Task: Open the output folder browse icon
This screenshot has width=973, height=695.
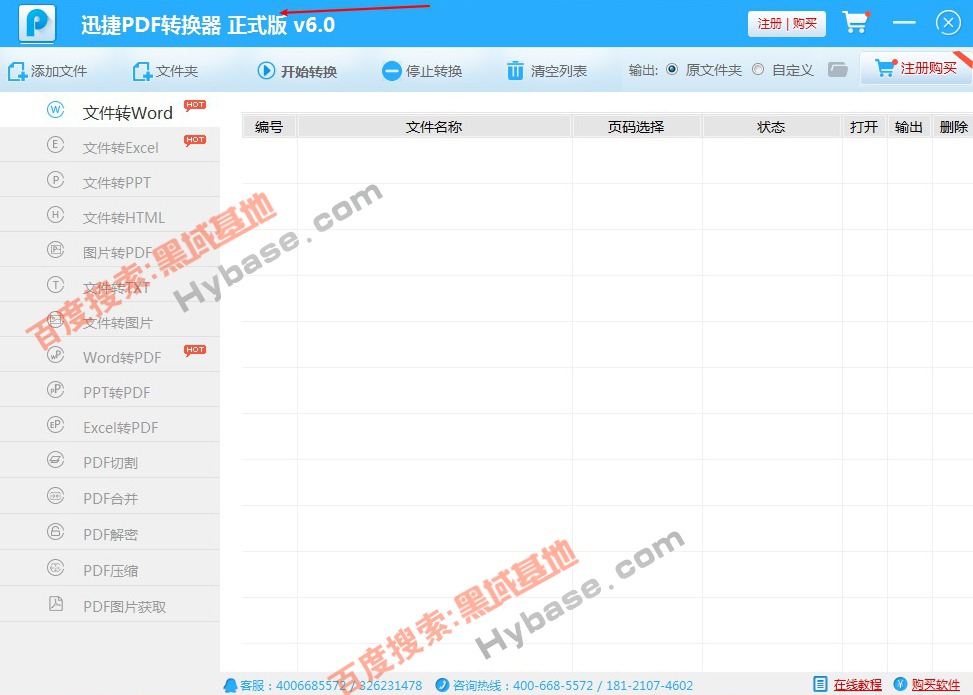Action: pyautogui.click(x=837, y=70)
